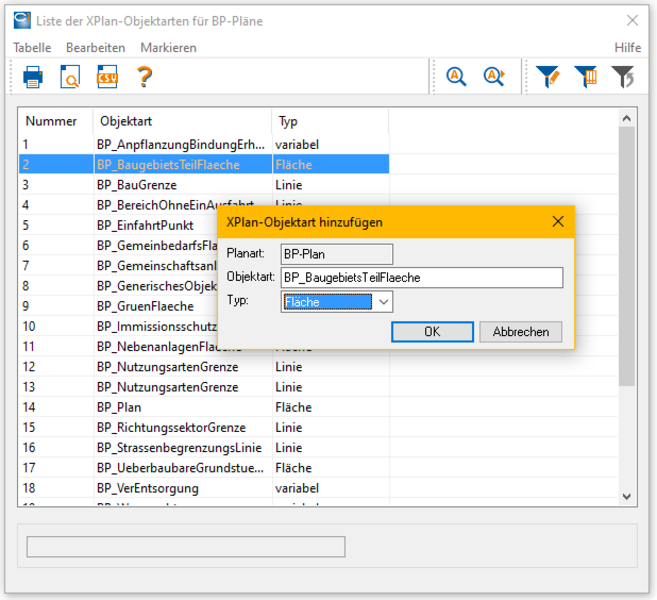The height and width of the screenshot is (600, 657).
Task: Click the application icon in the title bar
Action: point(22,21)
